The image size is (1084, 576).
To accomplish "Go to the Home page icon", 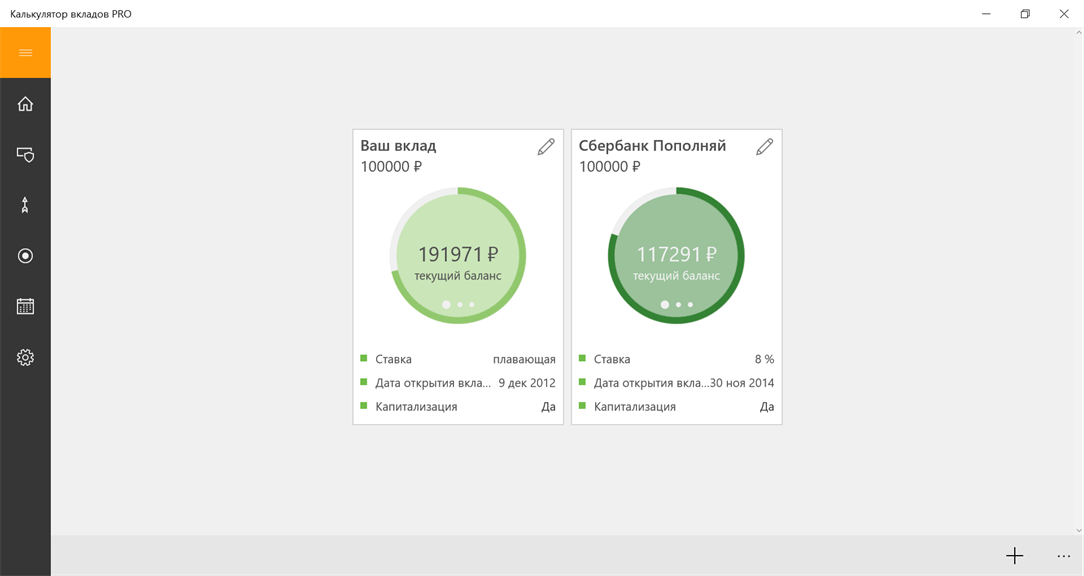I will (25, 104).
